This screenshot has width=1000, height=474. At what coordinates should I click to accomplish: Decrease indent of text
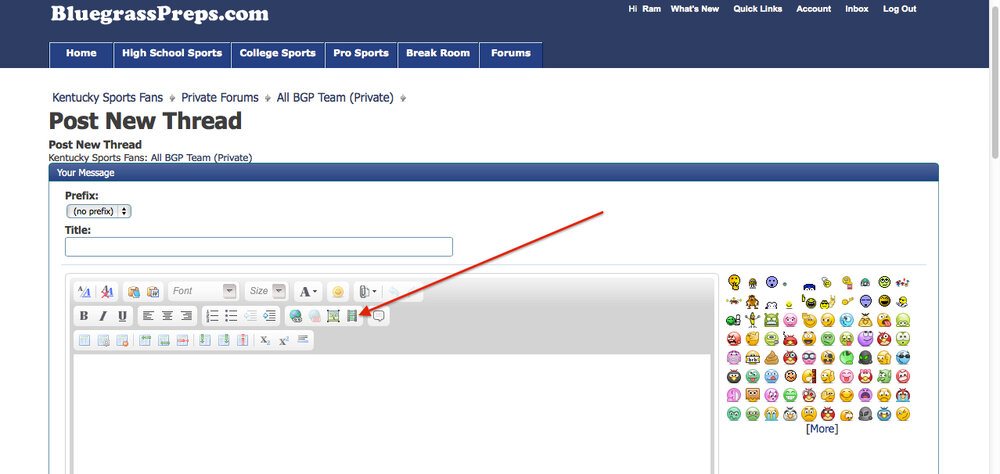point(251,316)
